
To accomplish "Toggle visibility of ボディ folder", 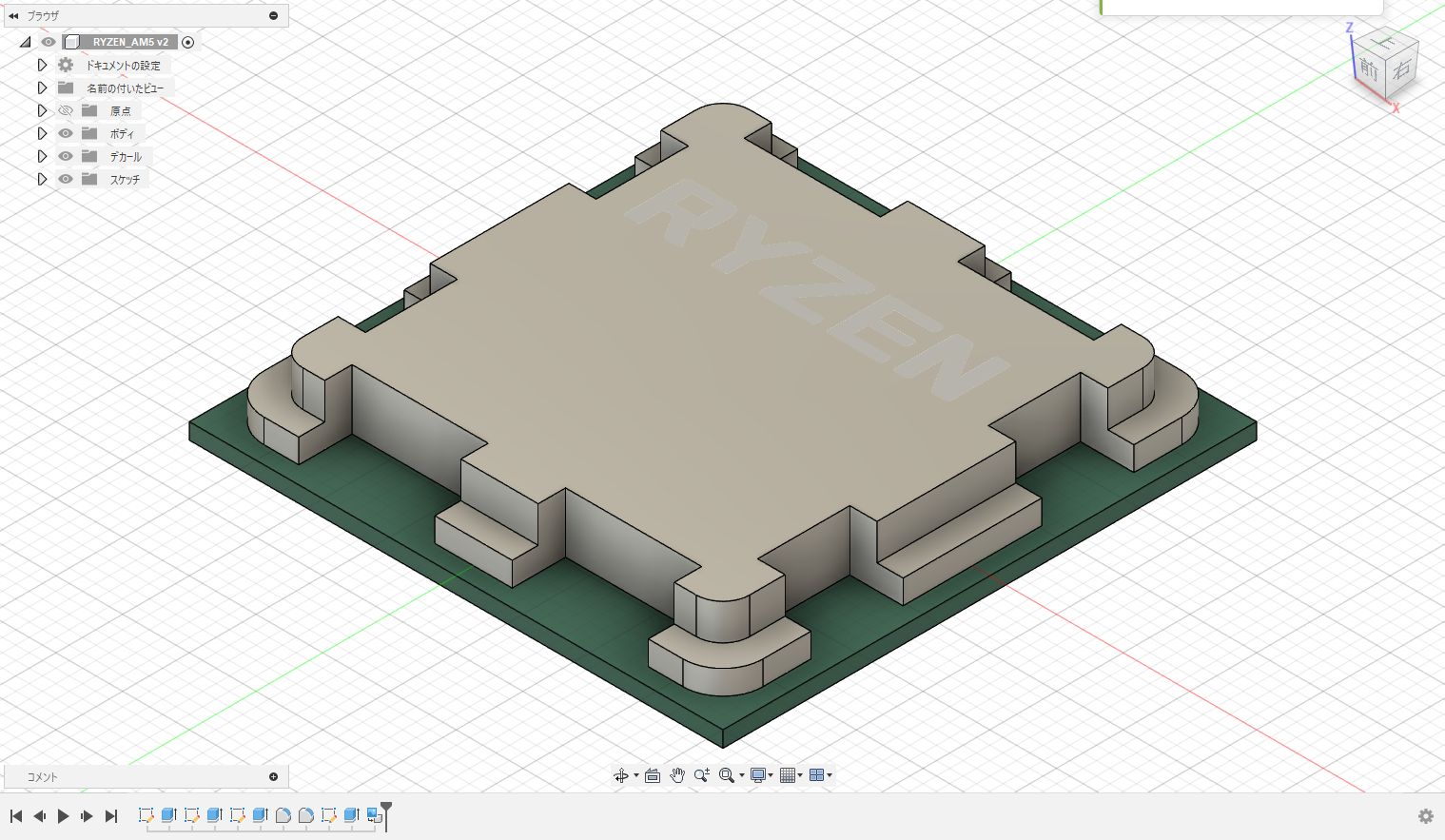I will pyautogui.click(x=66, y=133).
